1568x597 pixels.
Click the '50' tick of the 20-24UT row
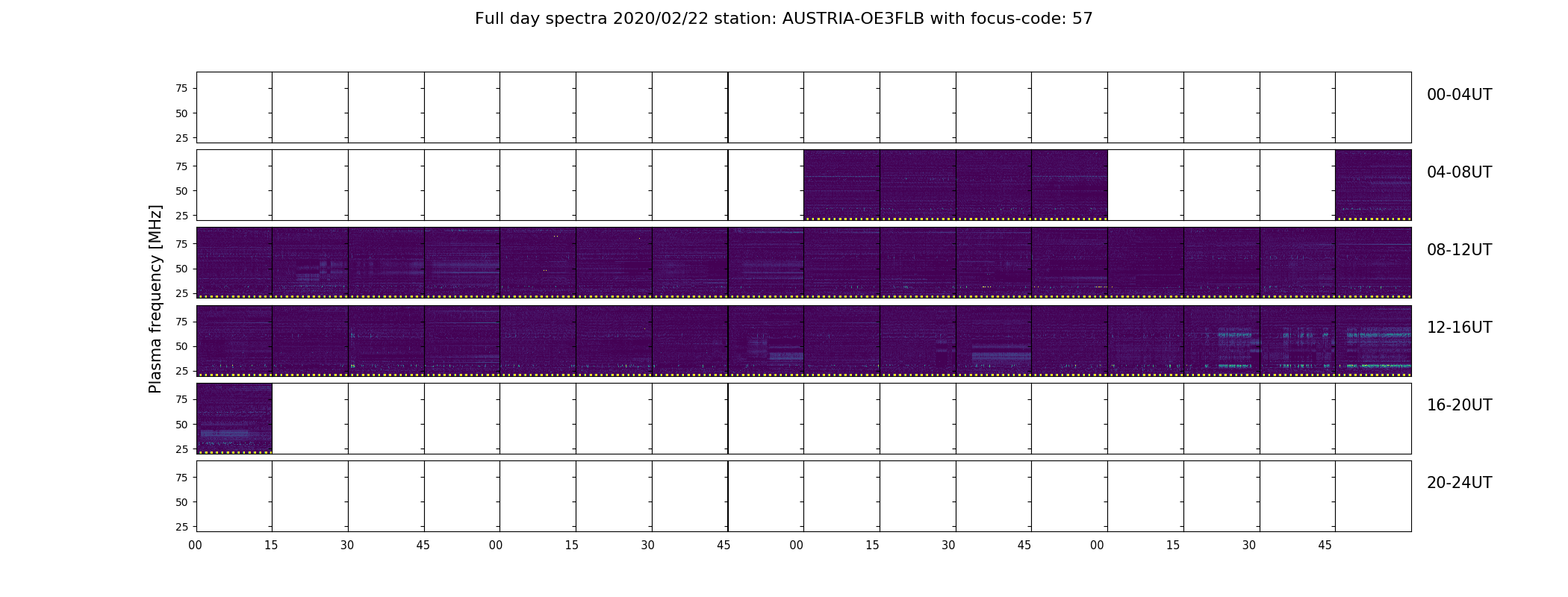pos(181,502)
